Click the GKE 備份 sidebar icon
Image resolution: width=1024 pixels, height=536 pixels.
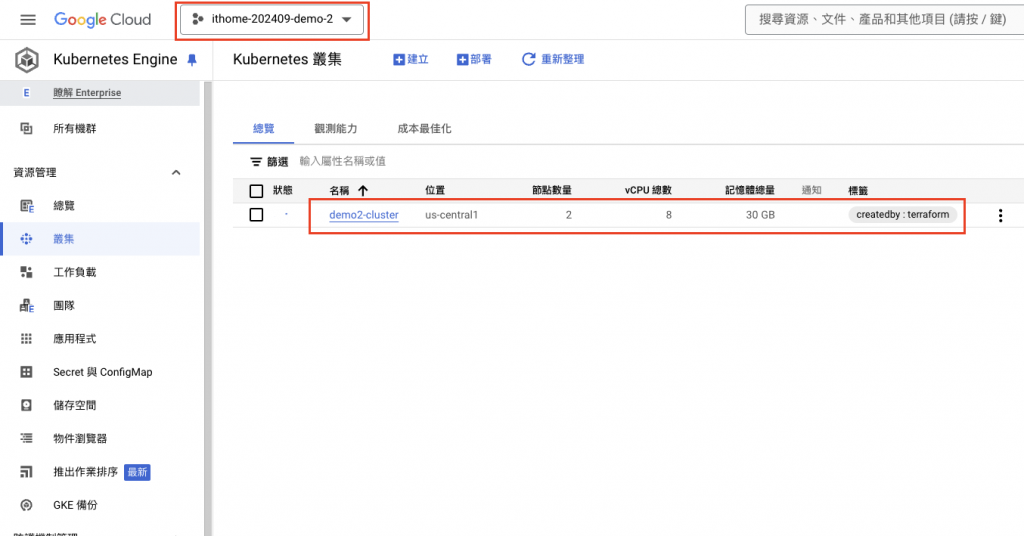point(26,505)
